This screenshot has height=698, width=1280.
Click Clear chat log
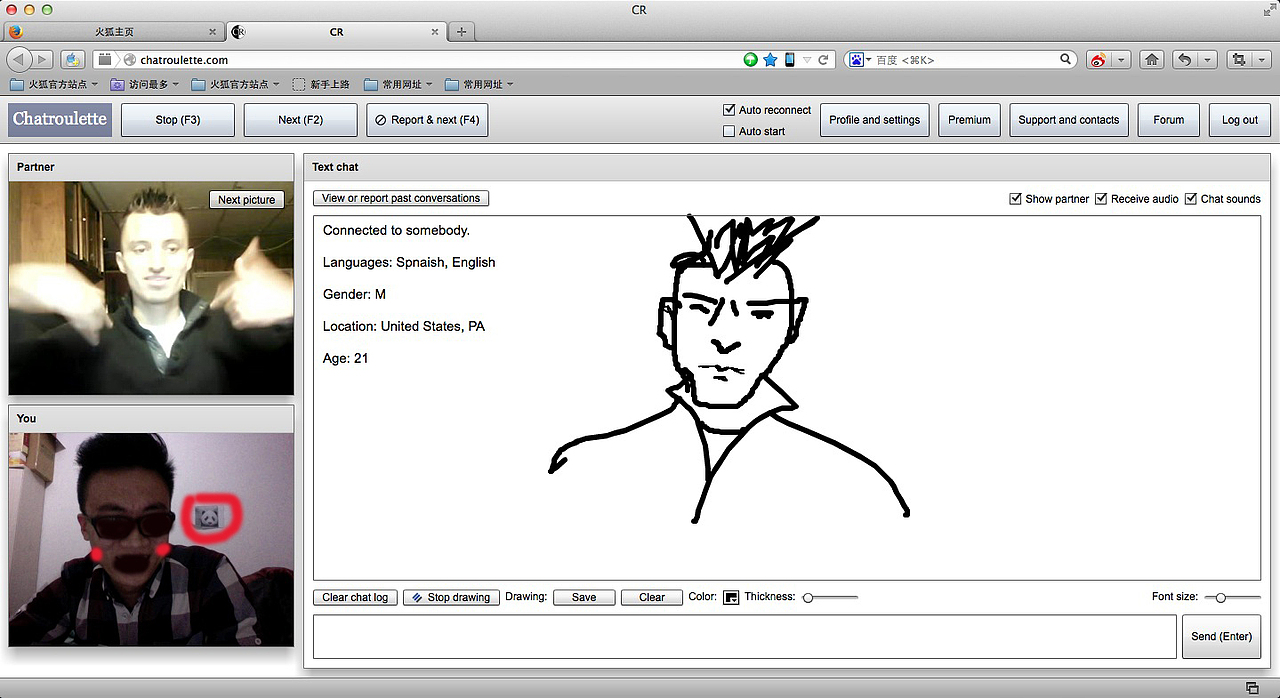click(x=355, y=597)
